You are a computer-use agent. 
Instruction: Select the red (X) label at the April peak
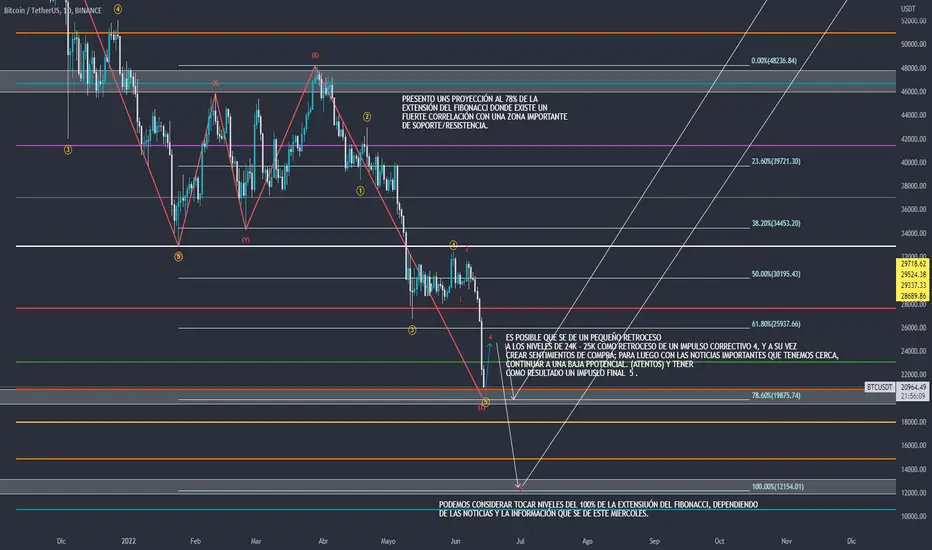tap(315, 55)
